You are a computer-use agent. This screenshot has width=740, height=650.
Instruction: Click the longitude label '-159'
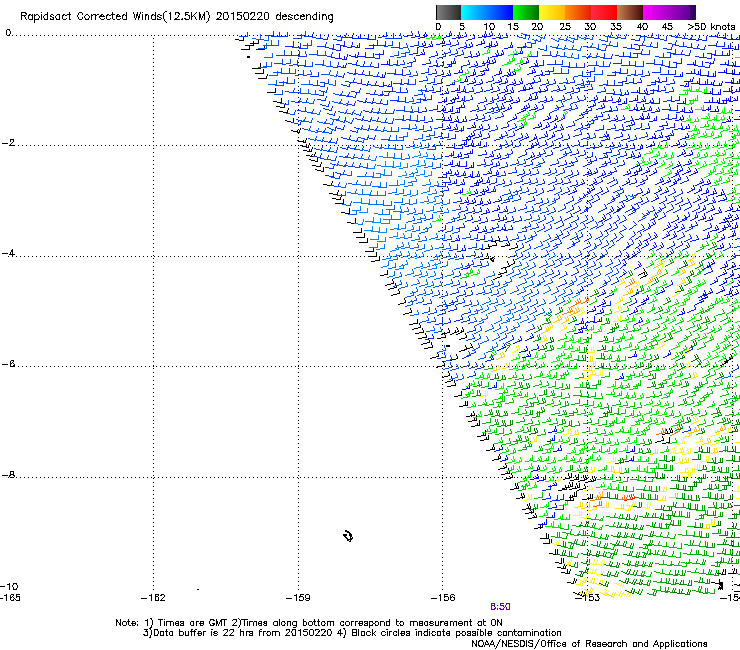click(x=298, y=598)
